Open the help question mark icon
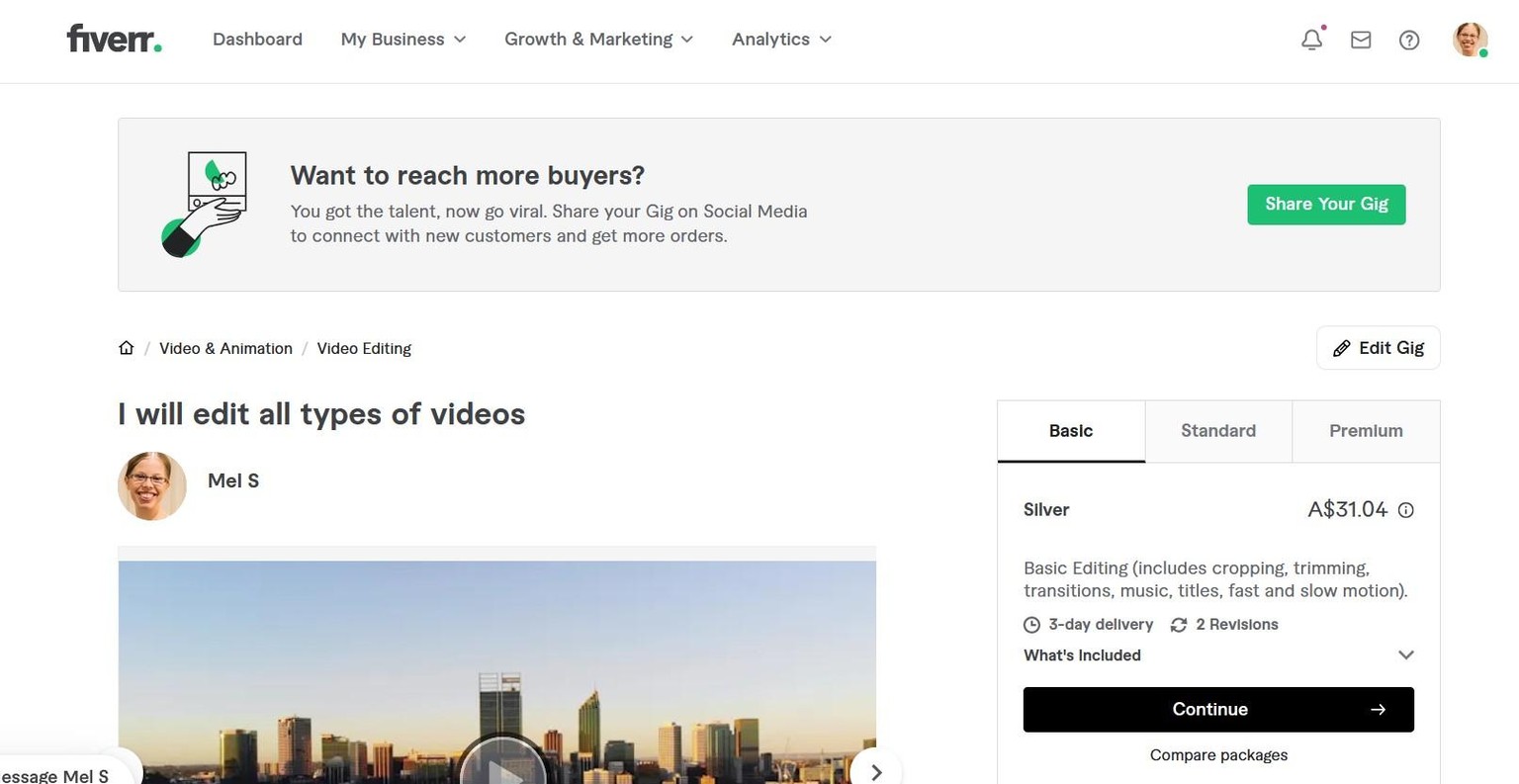Viewport: 1519px width, 784px height. (x=1409, y=40)
